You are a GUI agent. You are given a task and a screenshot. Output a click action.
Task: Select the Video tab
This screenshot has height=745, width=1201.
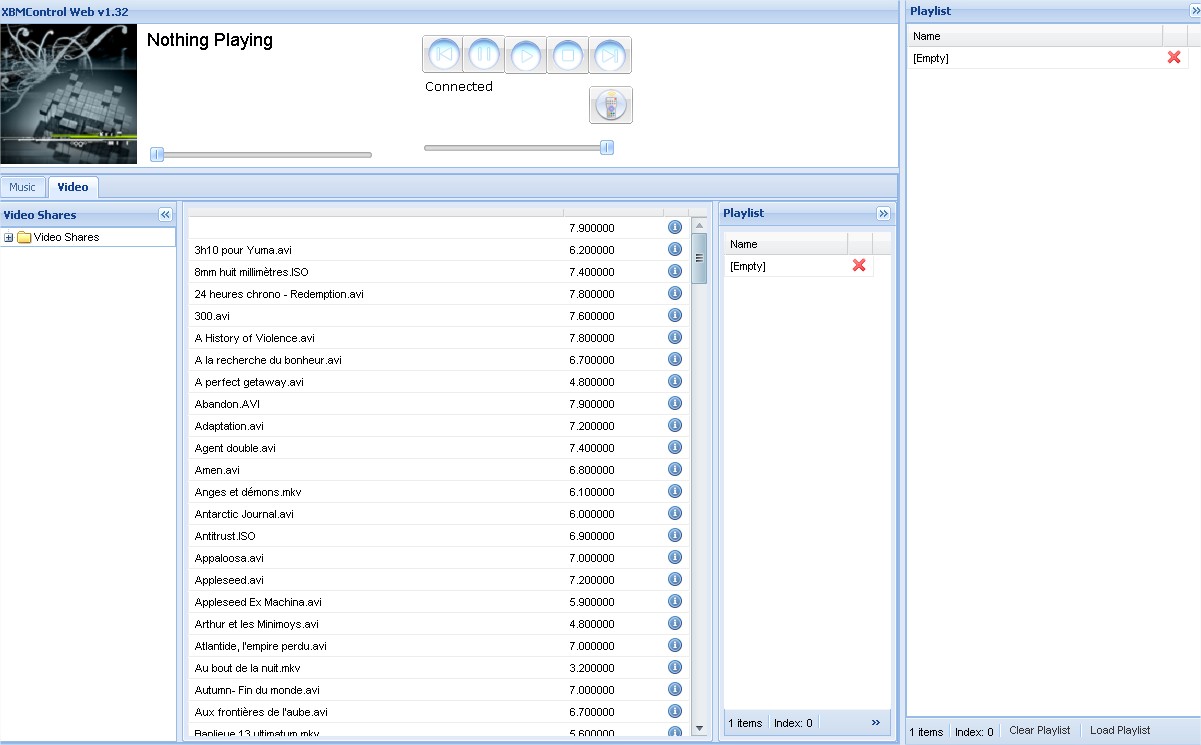pos(72,187)
